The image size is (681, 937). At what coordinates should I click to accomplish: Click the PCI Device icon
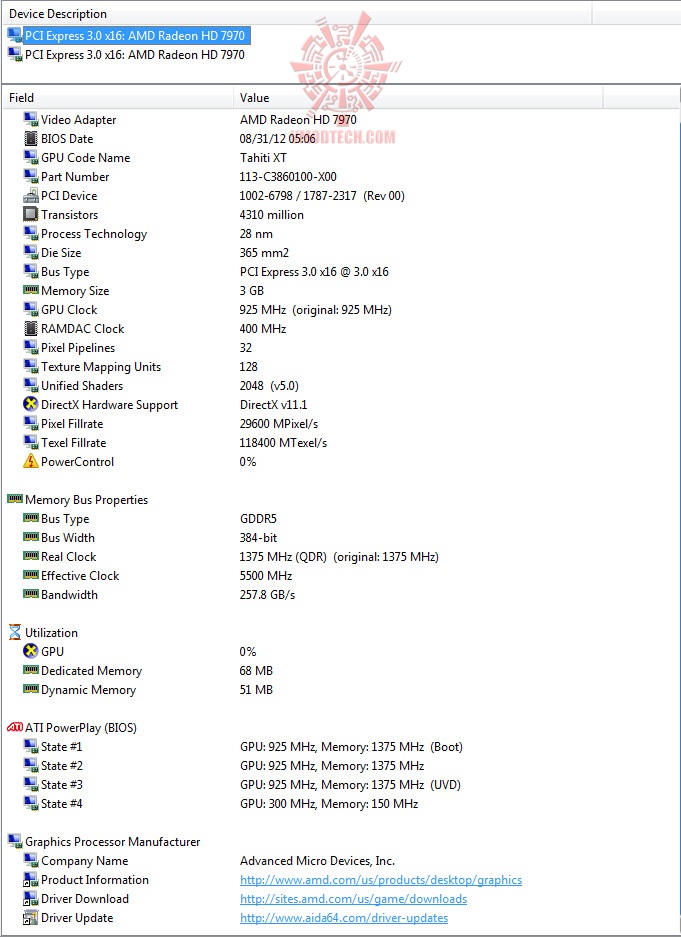coord(30,196)
